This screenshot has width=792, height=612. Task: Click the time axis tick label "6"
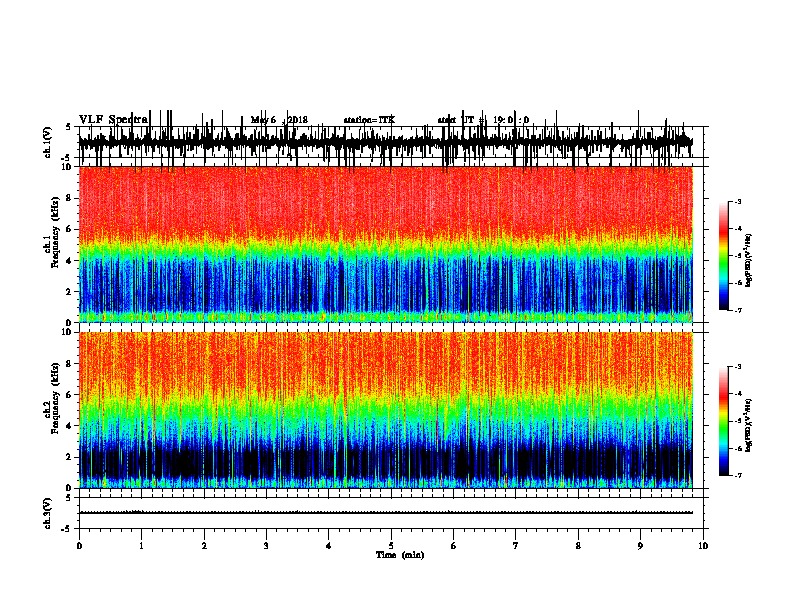(454, 546)
